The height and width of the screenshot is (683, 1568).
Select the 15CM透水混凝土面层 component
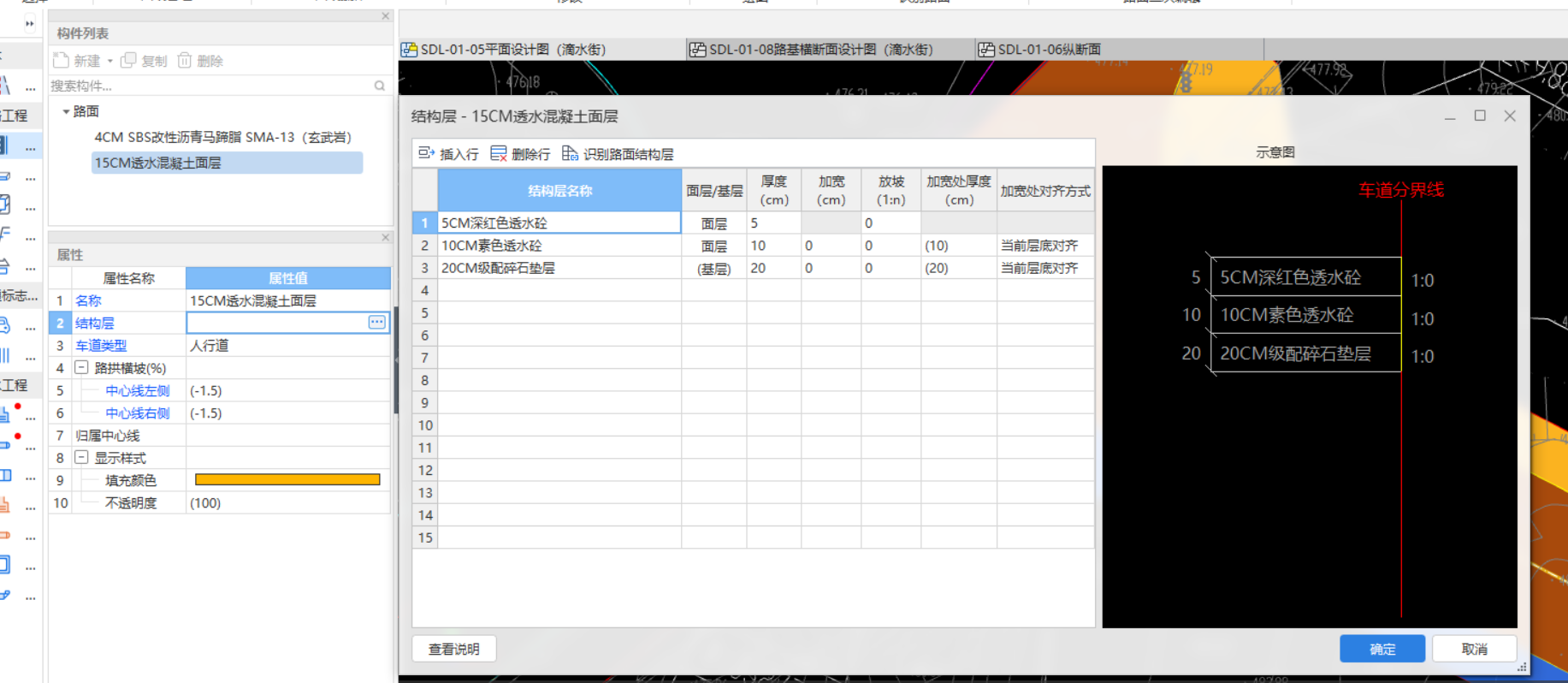coord(227,163)
